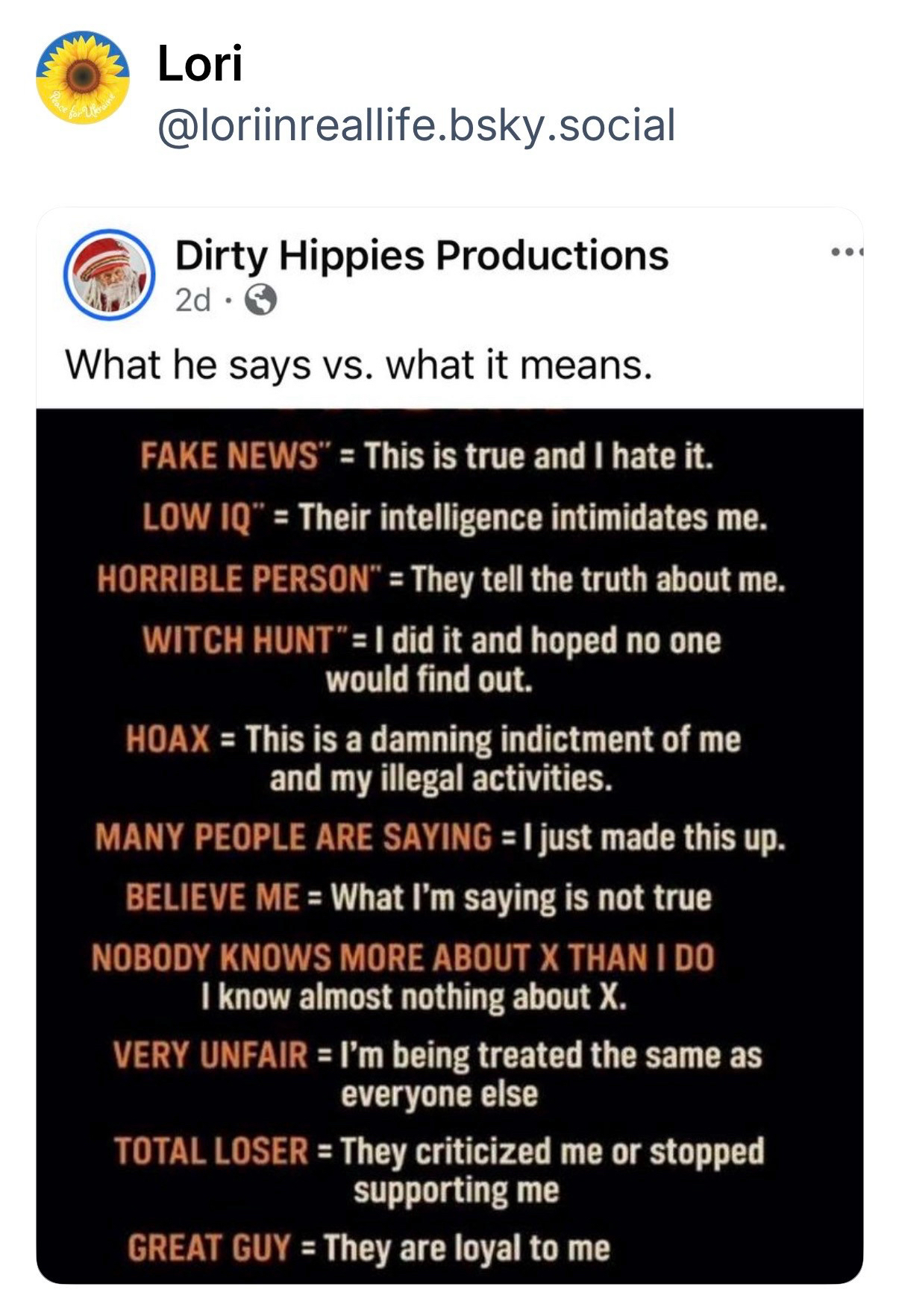Screen dimensions: 899x1316
Task: Open the three-dot post options menu
Action: click(847, 254)
